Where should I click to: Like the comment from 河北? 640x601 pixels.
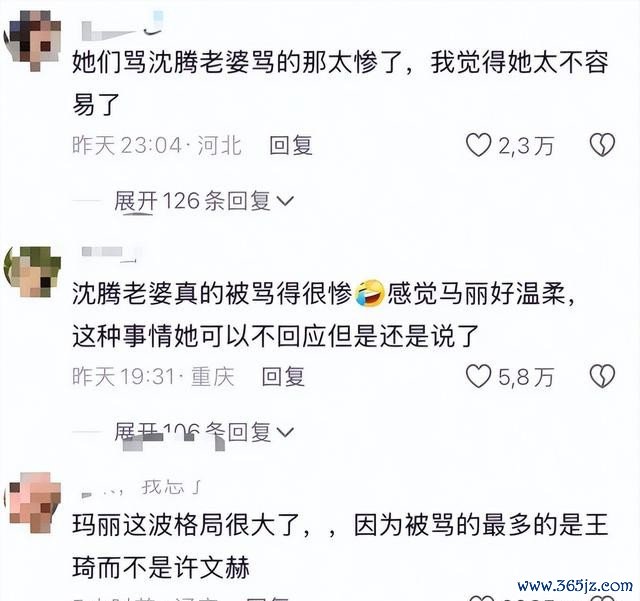pos(478,145)
